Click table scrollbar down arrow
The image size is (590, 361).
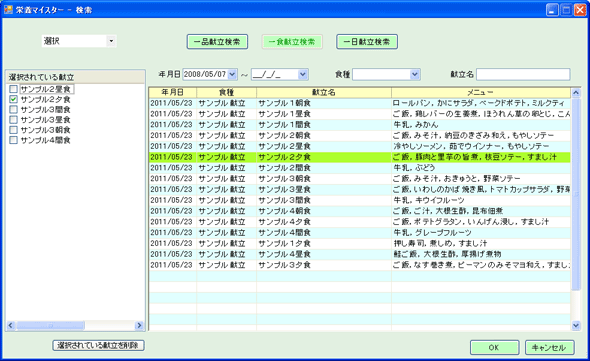click(x=576, y=325)
